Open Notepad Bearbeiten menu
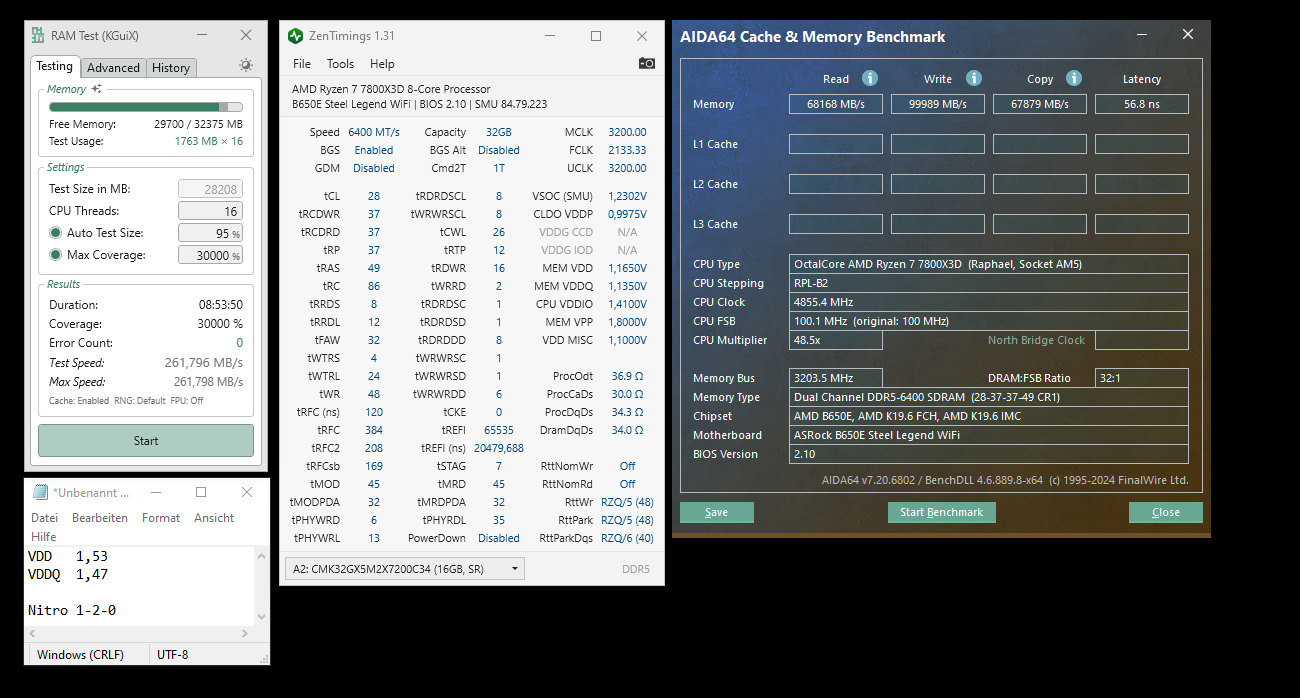1300x698 pixels. [100, 518]
